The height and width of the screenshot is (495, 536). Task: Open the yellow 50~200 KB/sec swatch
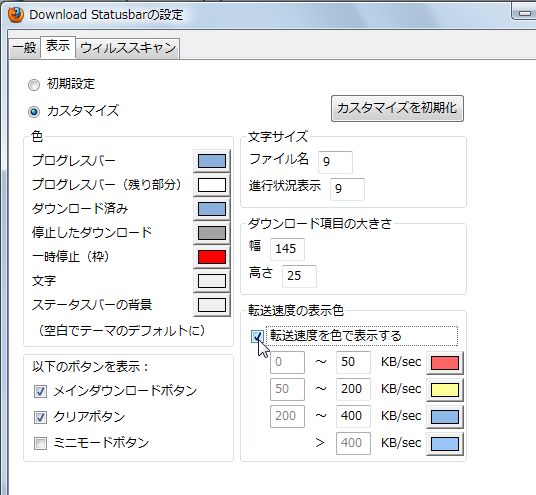(445, 390)
